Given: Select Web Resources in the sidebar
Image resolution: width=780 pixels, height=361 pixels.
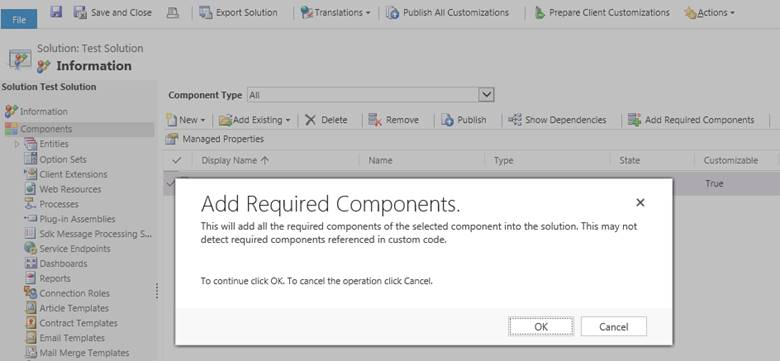Looking at the screenshot, I should pos(70,189).
